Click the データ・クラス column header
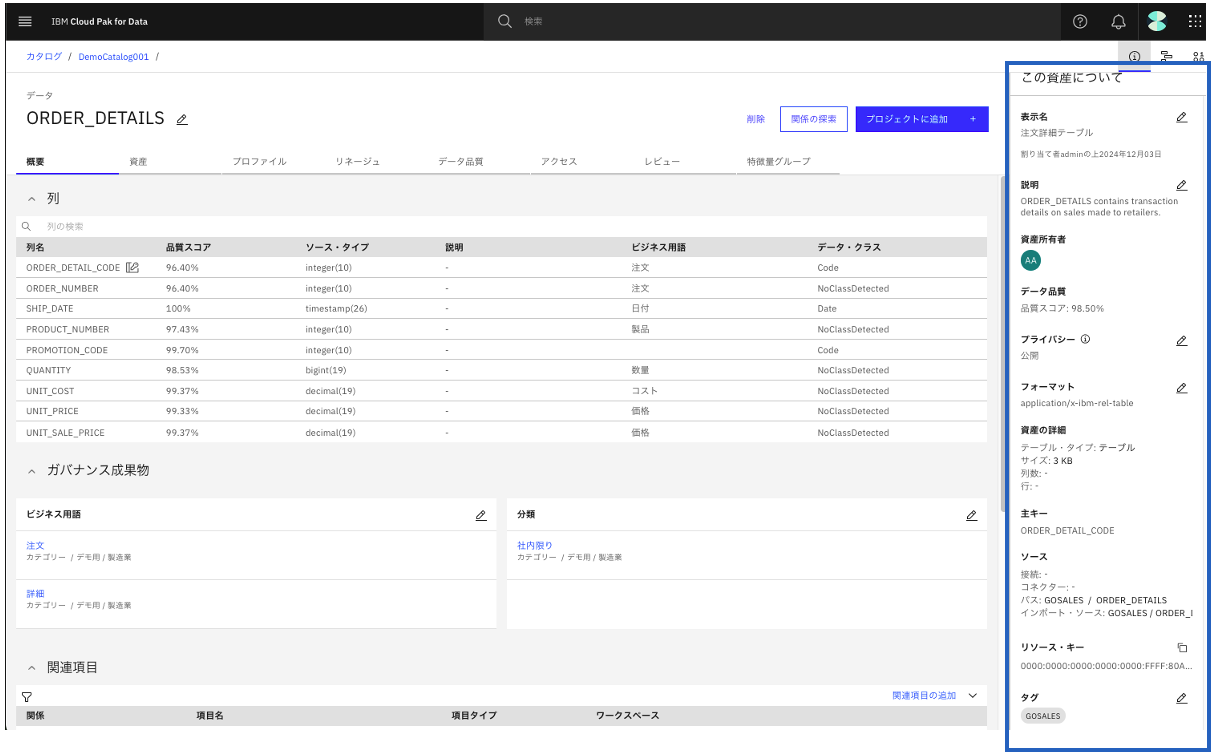The height and width of the screenshot is (755, 1220). click(x=849, y=247)
